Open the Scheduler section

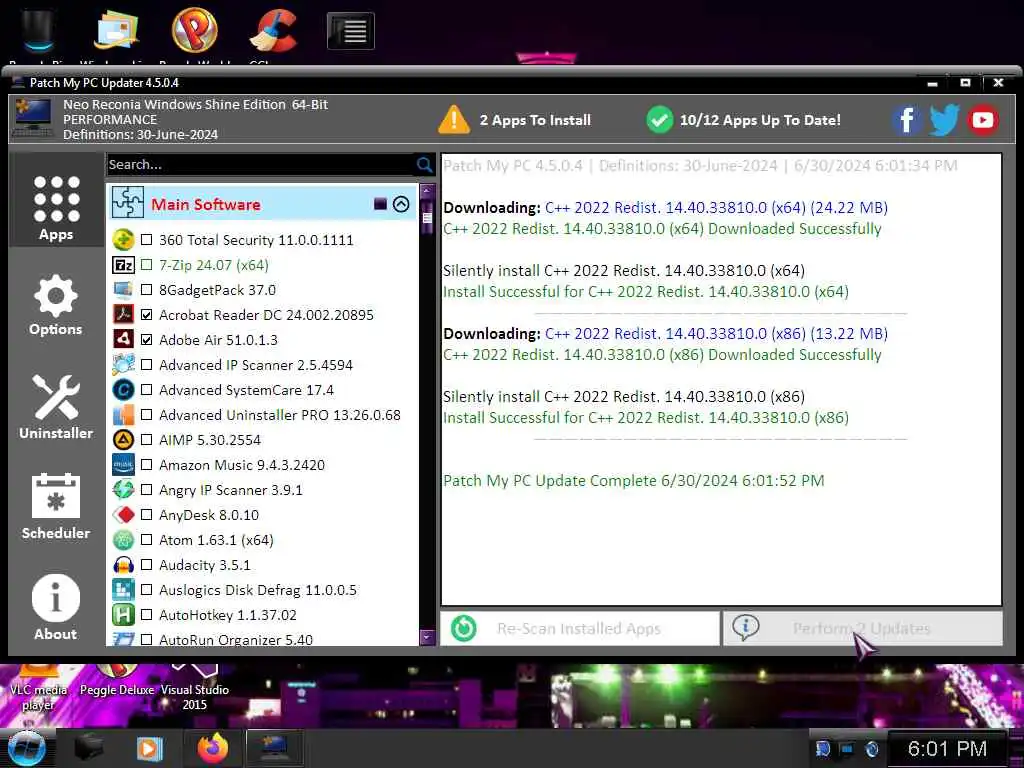click(x=56, y=506)
